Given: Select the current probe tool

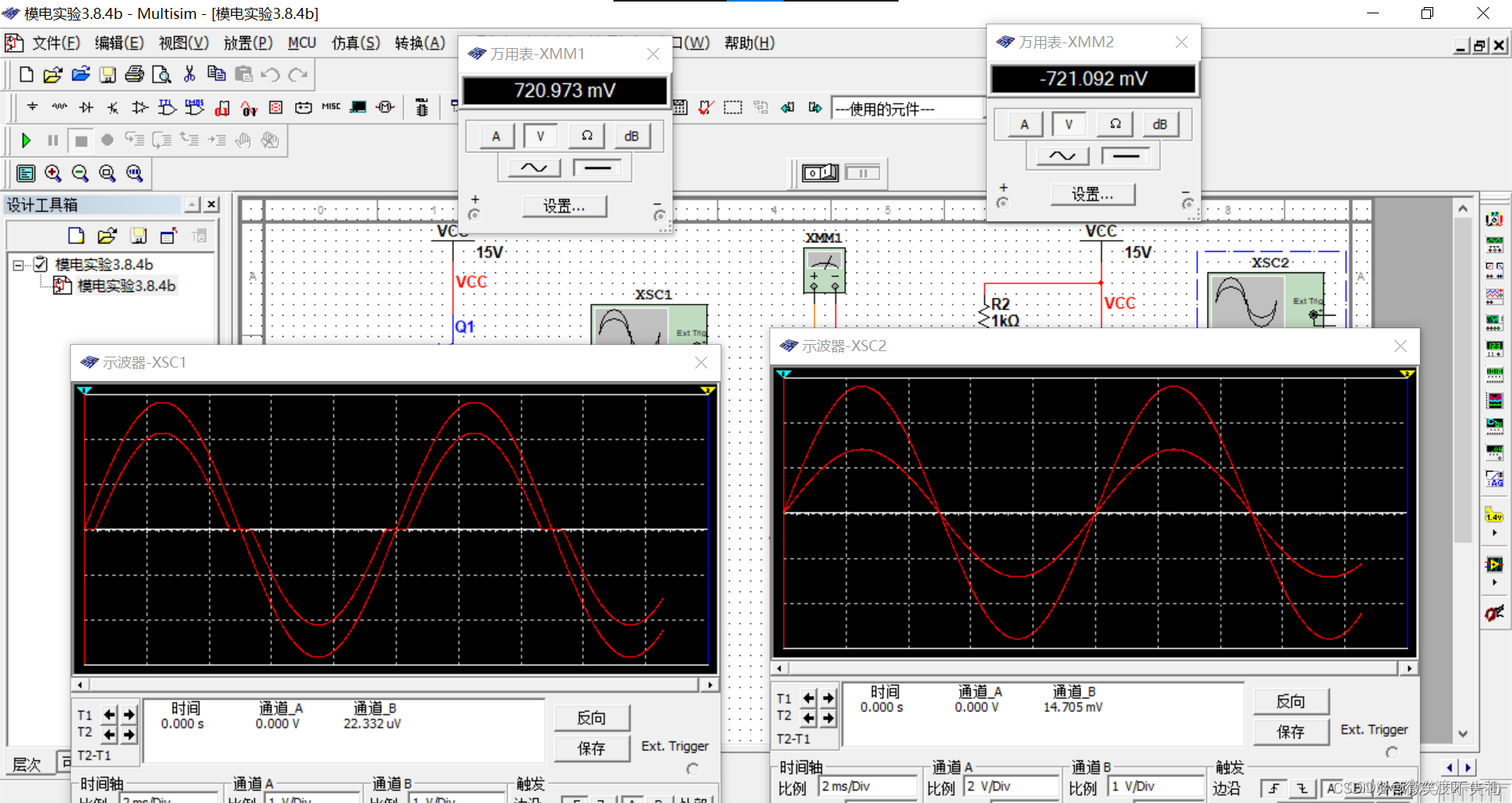Looking at the screenshot, I should tap(1494, 613).
